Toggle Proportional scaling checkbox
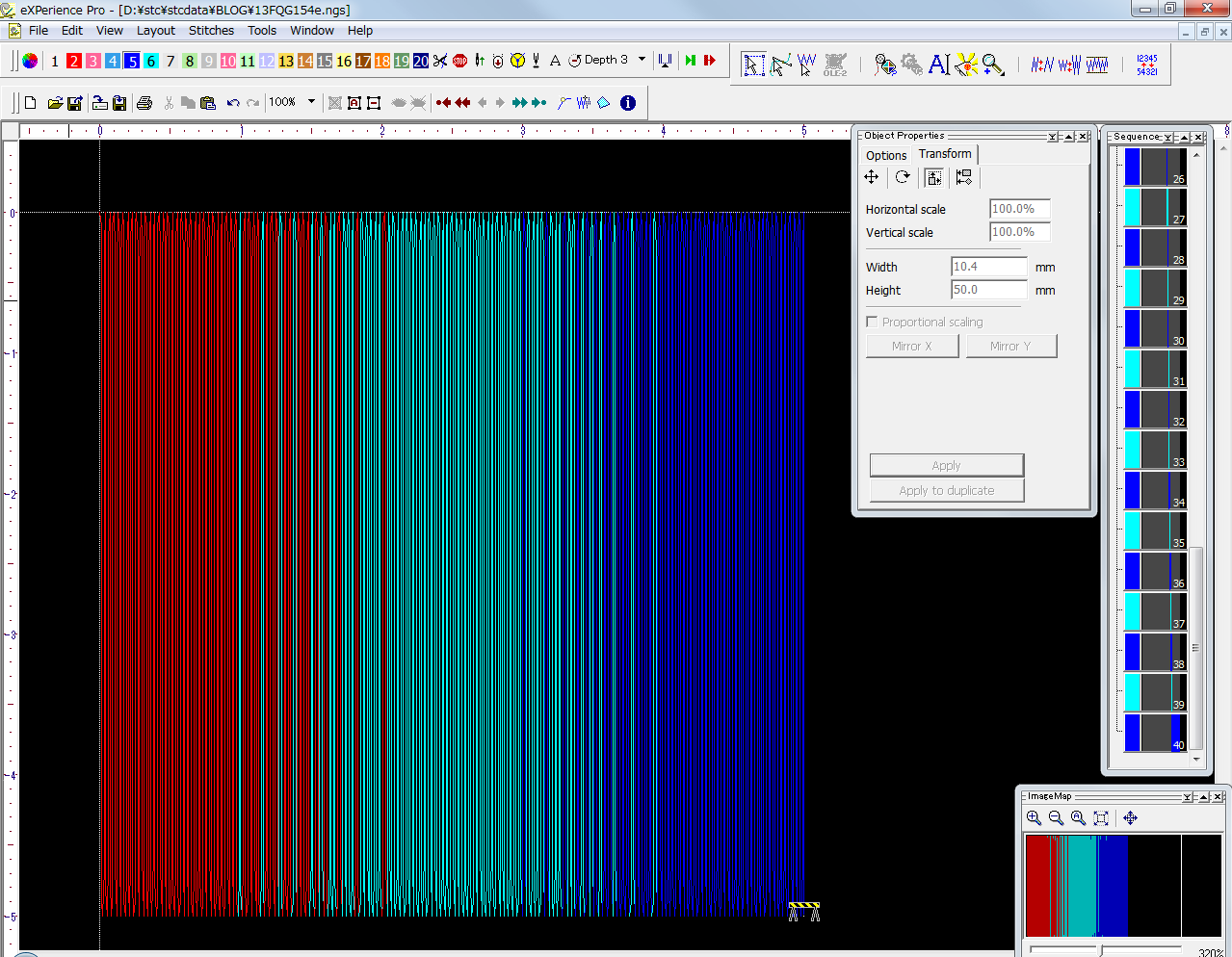 tap(872, 322)
